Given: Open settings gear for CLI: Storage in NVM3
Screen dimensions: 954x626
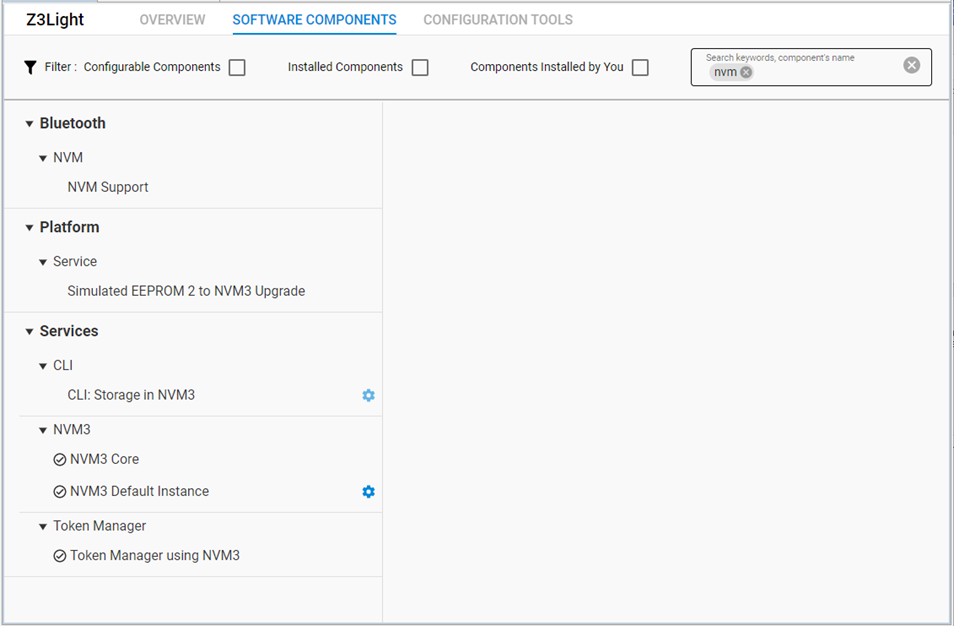Looking at the screenshot, I should (368, 395).
